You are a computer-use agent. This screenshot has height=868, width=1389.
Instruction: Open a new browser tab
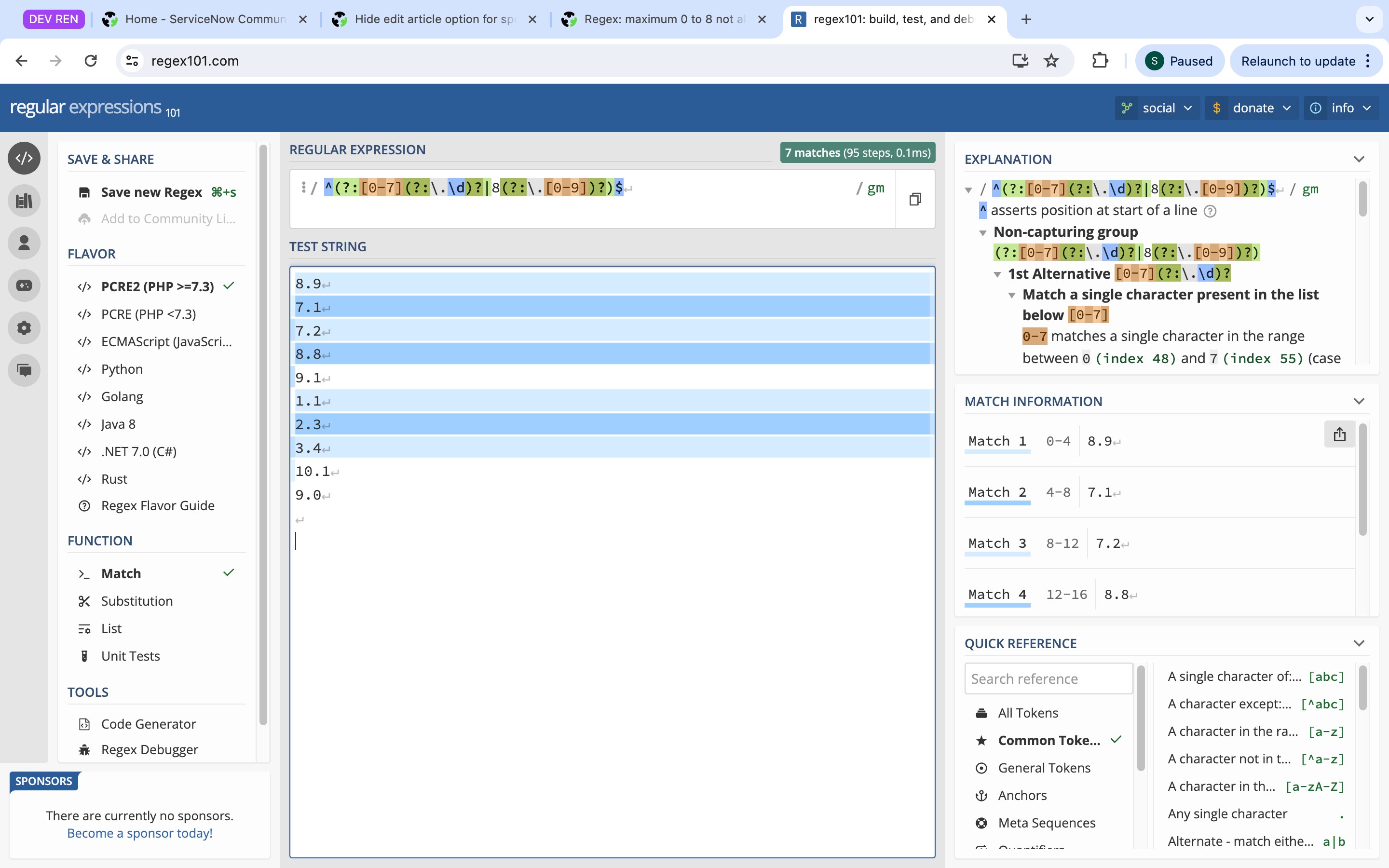click(1026, 19)
